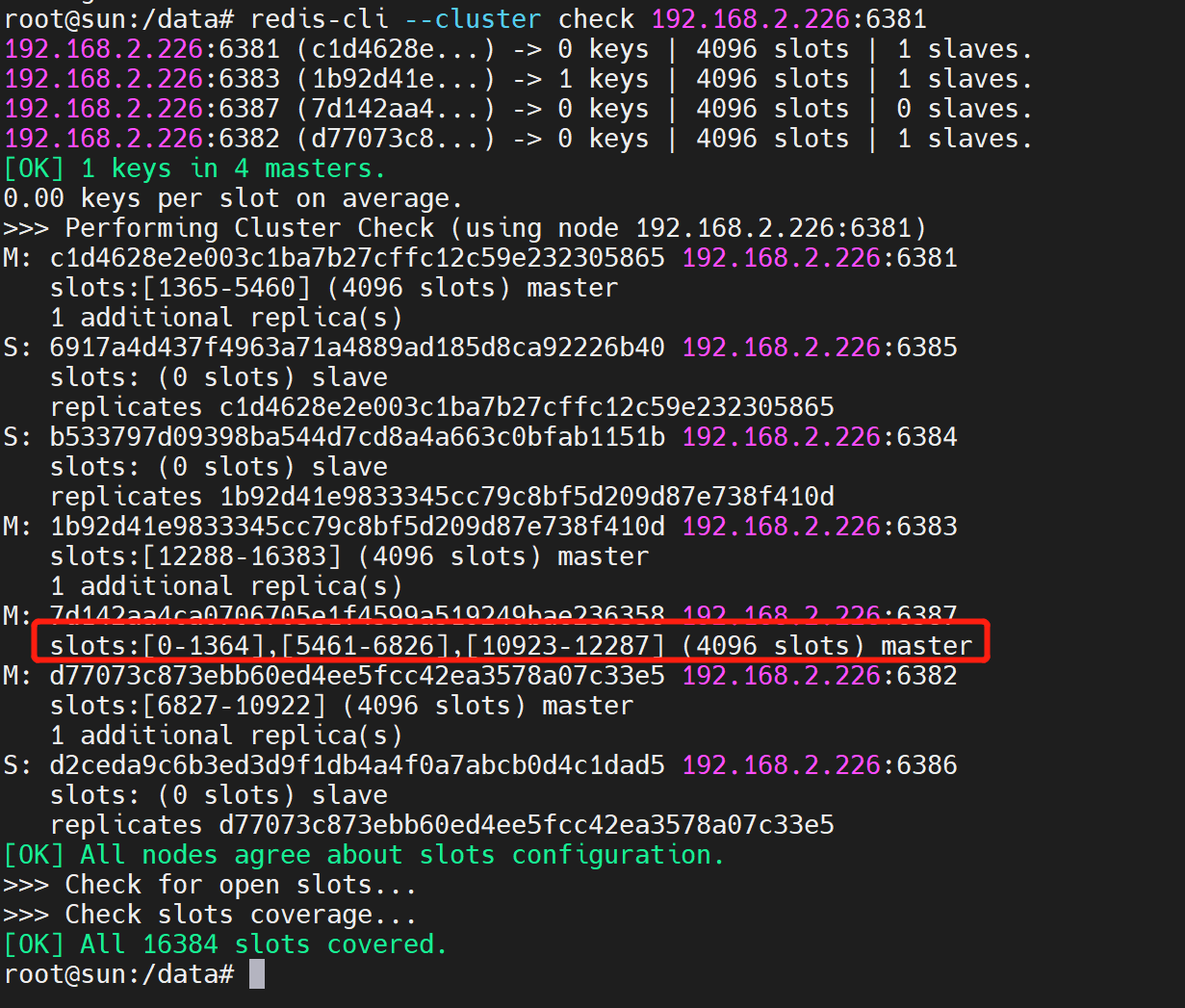Screen dimensions: 1185x1008
Task: Click 'replicates 1b92d41e9833345cc79c8bf5d209d87e738f410d' line
Action: [442, 497]
